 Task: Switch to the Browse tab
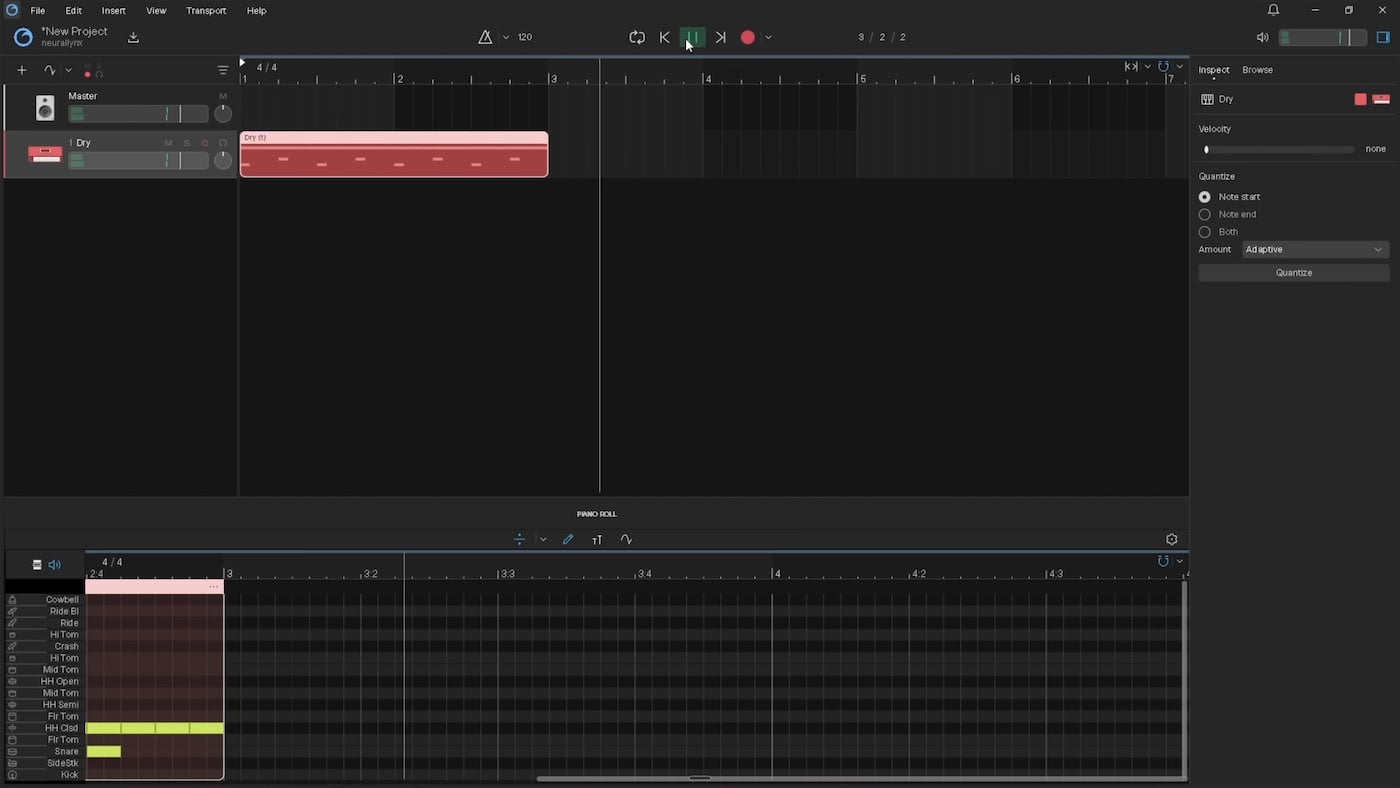click(x=1257, y=69)
